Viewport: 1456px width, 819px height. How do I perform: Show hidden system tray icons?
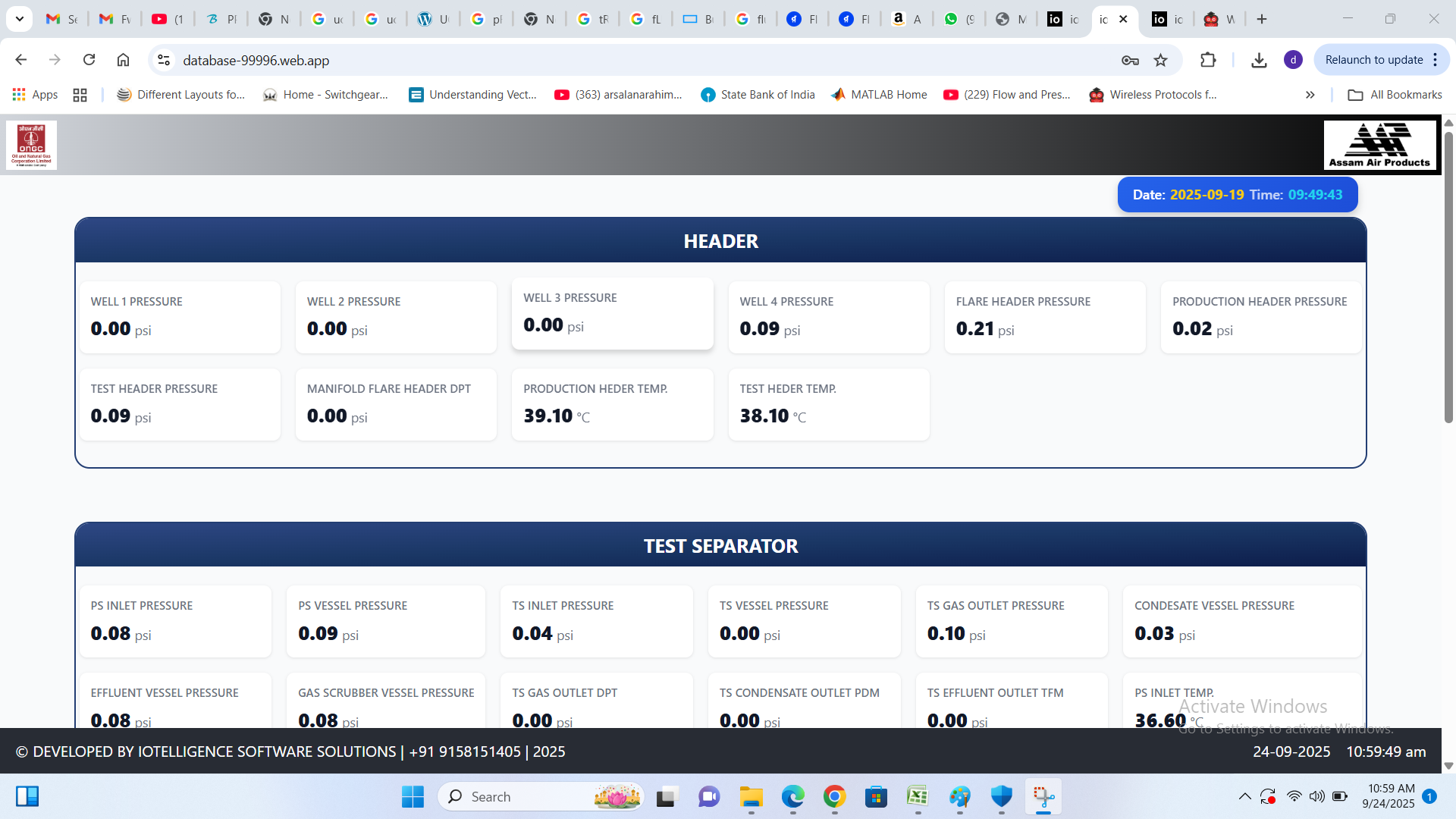click(x=1244, y=796)
